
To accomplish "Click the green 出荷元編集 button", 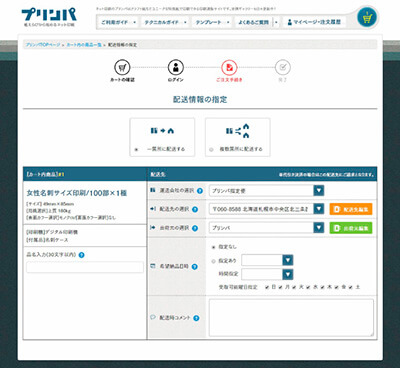I will click(351, 228).
